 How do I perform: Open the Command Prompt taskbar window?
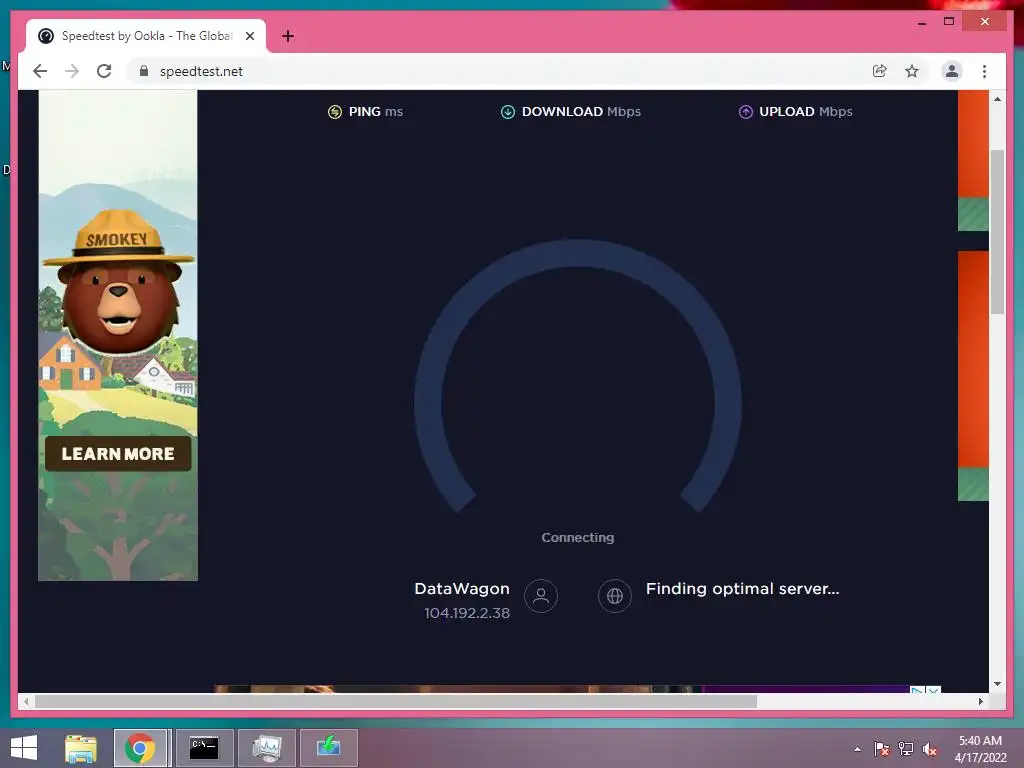[204, 748]
